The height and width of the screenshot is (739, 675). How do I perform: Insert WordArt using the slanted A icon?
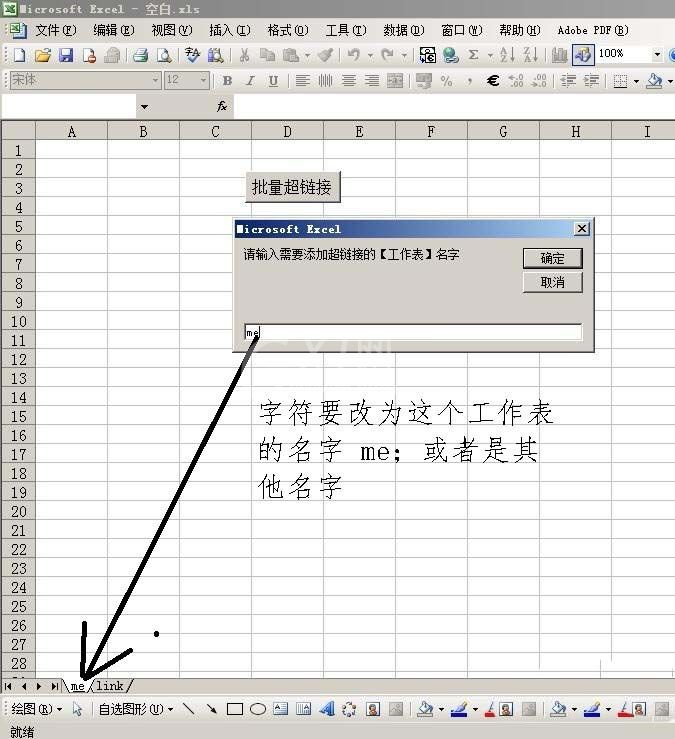pos(327,708)
